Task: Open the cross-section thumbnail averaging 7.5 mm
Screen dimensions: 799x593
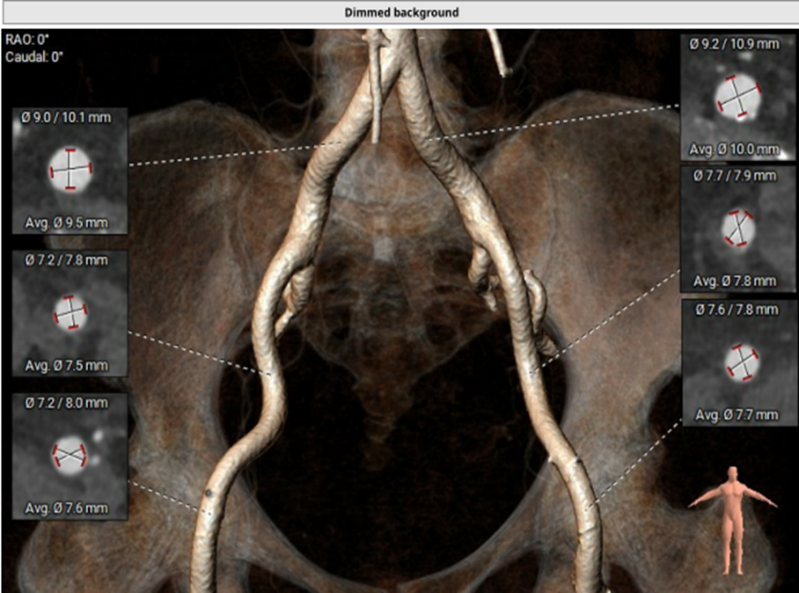Action: click(x=70, y=312)
